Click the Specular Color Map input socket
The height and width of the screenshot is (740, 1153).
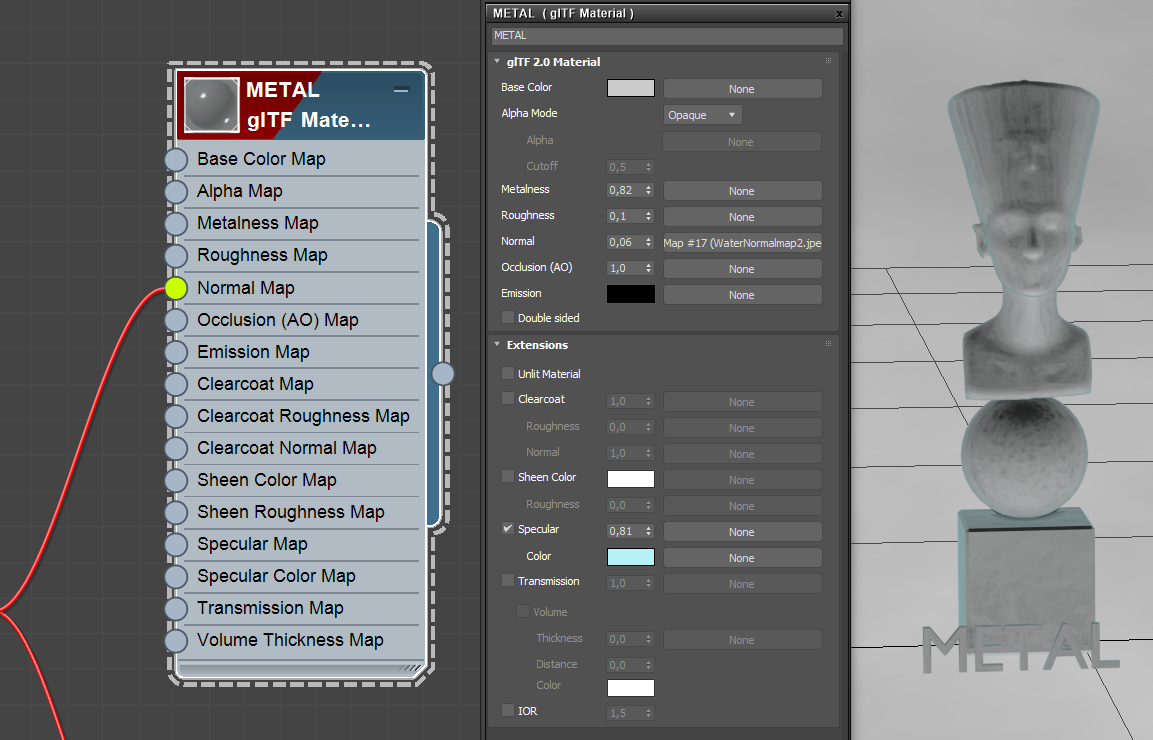tap(176, 576)
